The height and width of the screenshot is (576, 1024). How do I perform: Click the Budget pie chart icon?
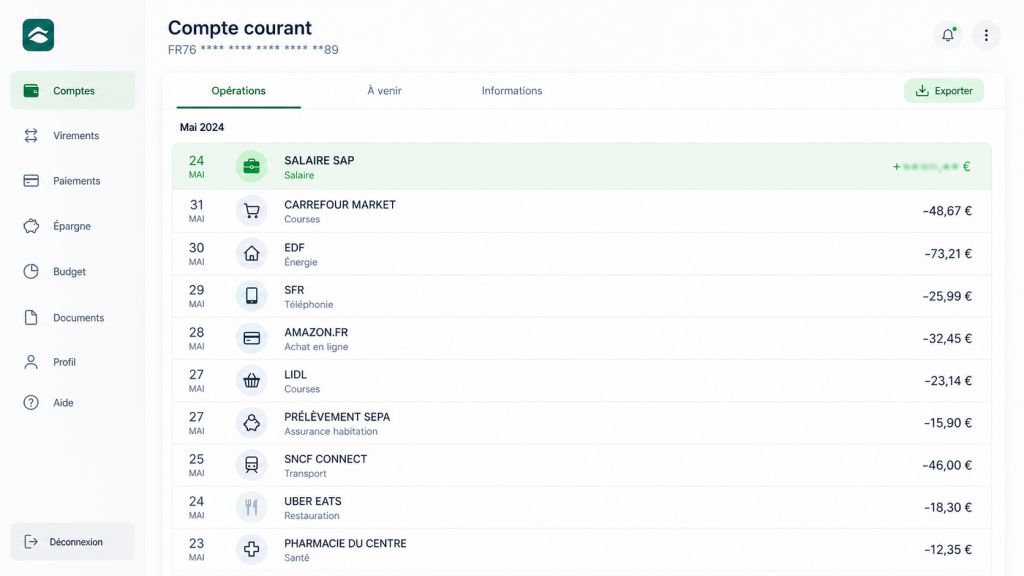point(31,272)
